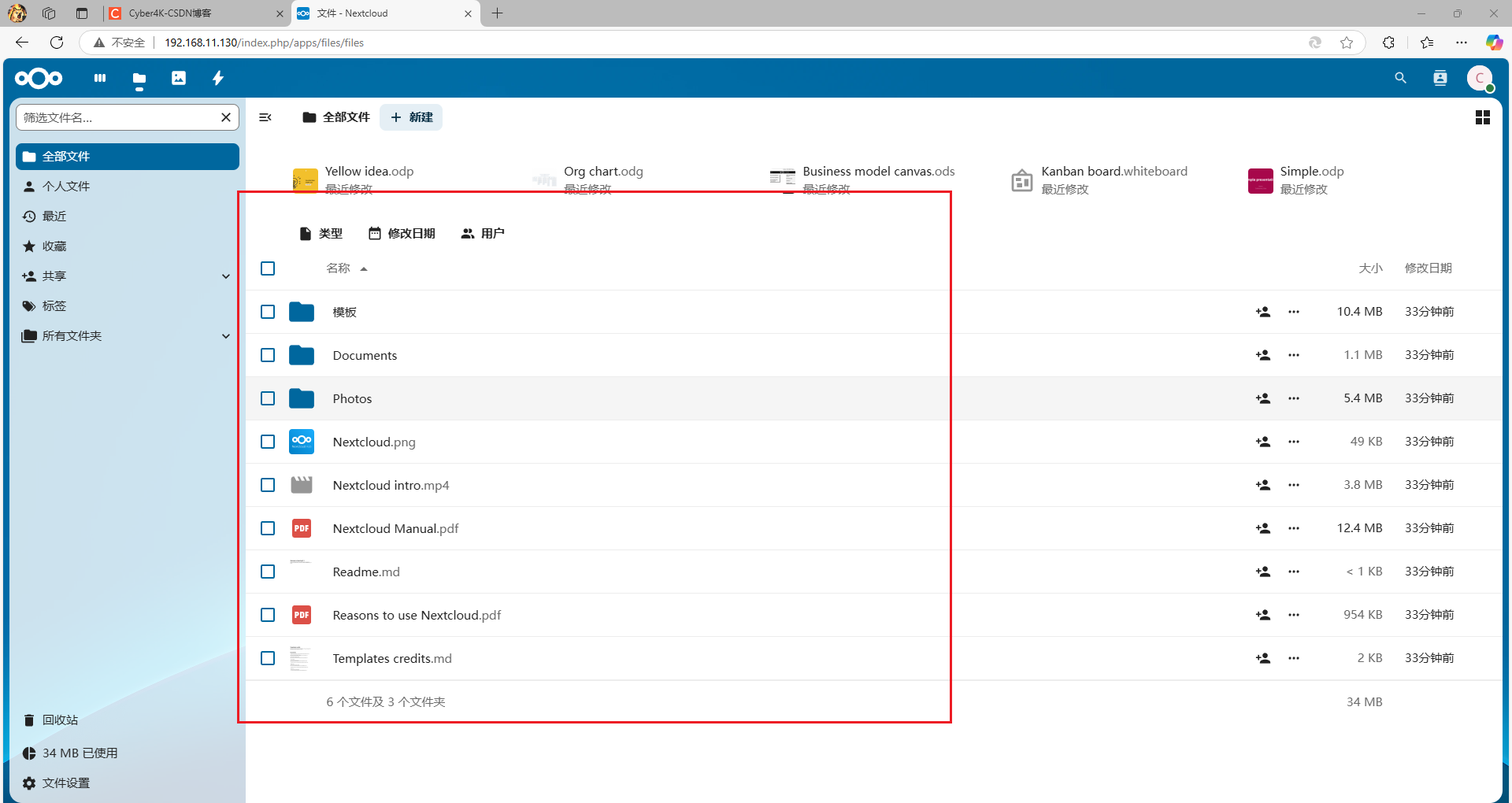Switch to grid view
The height and width of the screenshot is (803, 1512).
coord(1483,117)
